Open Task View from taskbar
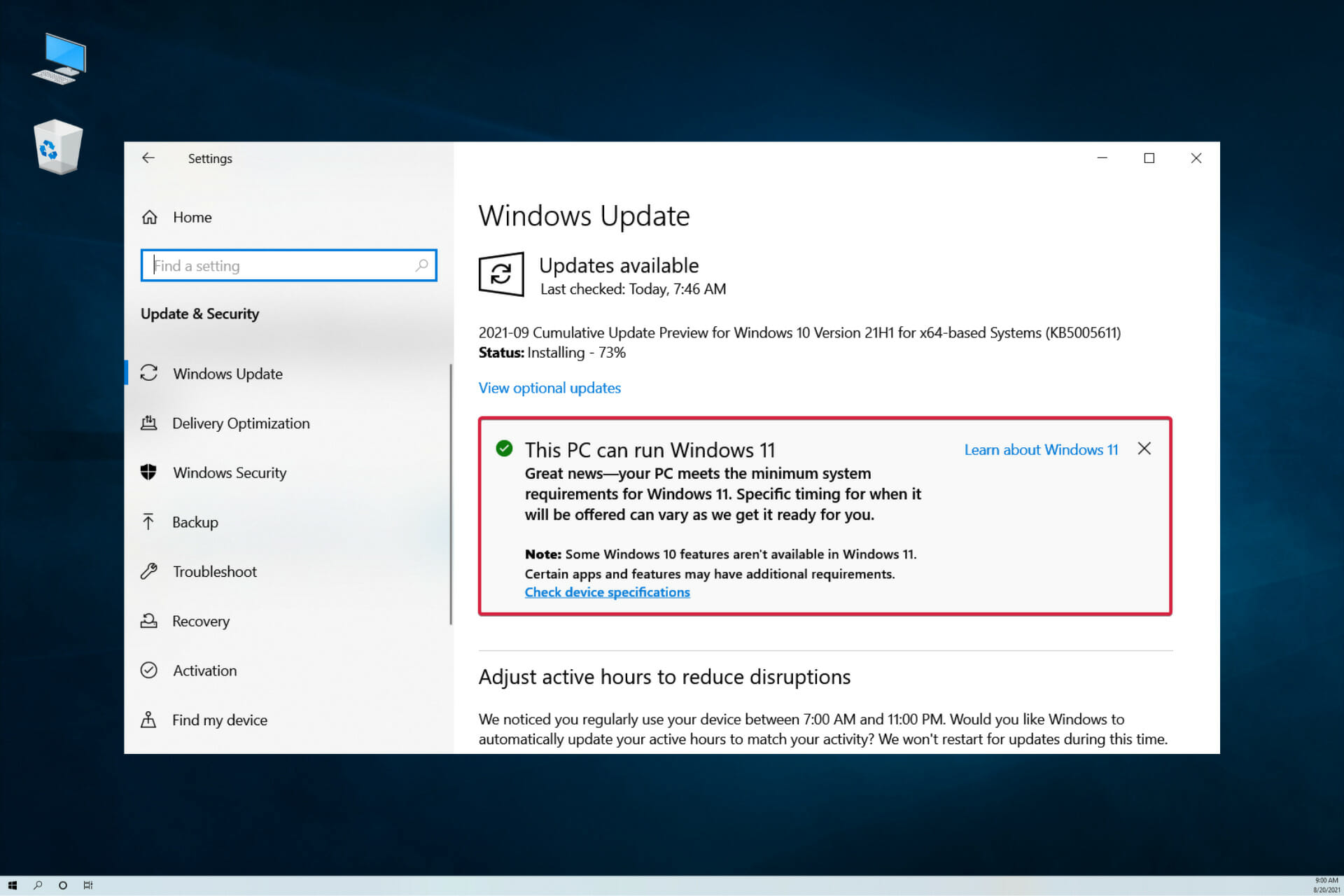This screenshot has height=896, width=1344. click(x=88, y=885)
